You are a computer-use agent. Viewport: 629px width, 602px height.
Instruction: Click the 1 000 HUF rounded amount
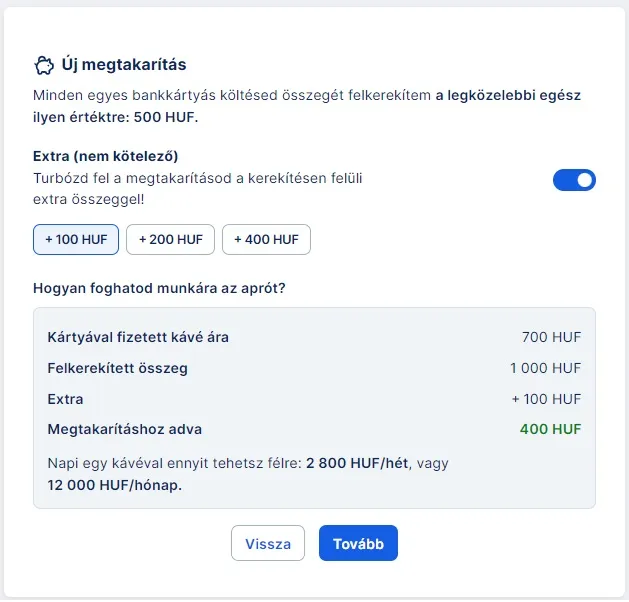point(545,368)
